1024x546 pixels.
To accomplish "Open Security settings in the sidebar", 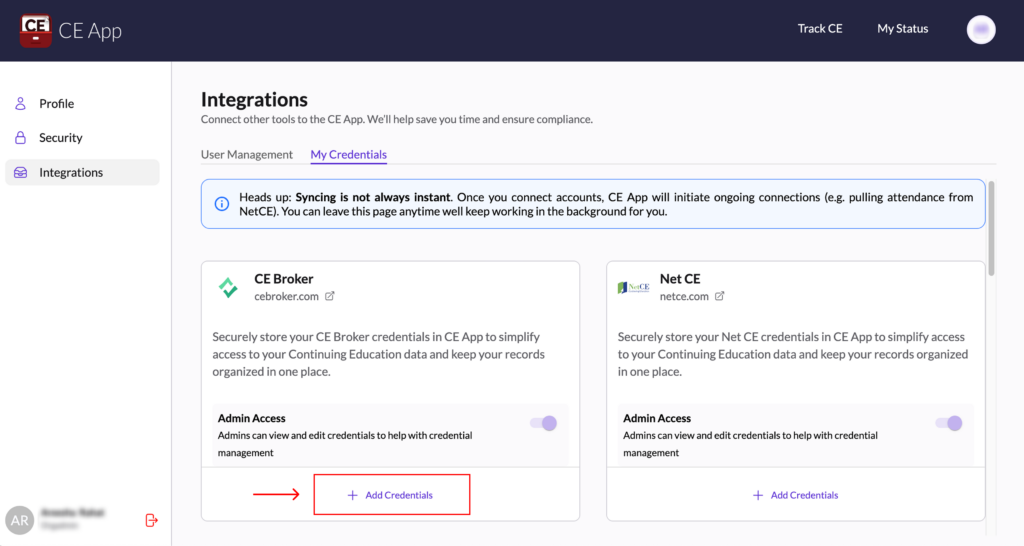I will point(60,138).
